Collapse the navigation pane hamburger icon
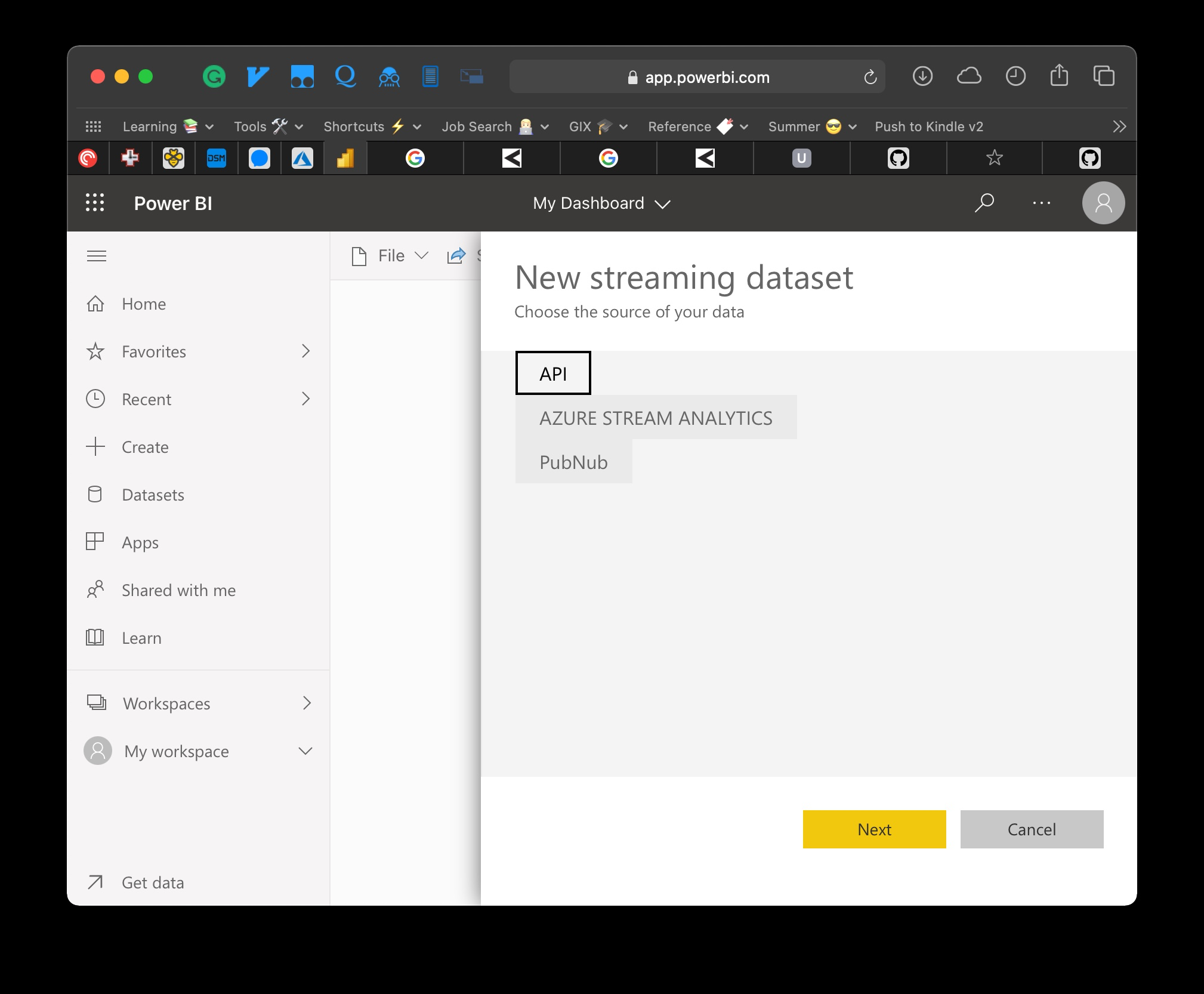Viewport: 1204px width, 994px height. [97, 256]
